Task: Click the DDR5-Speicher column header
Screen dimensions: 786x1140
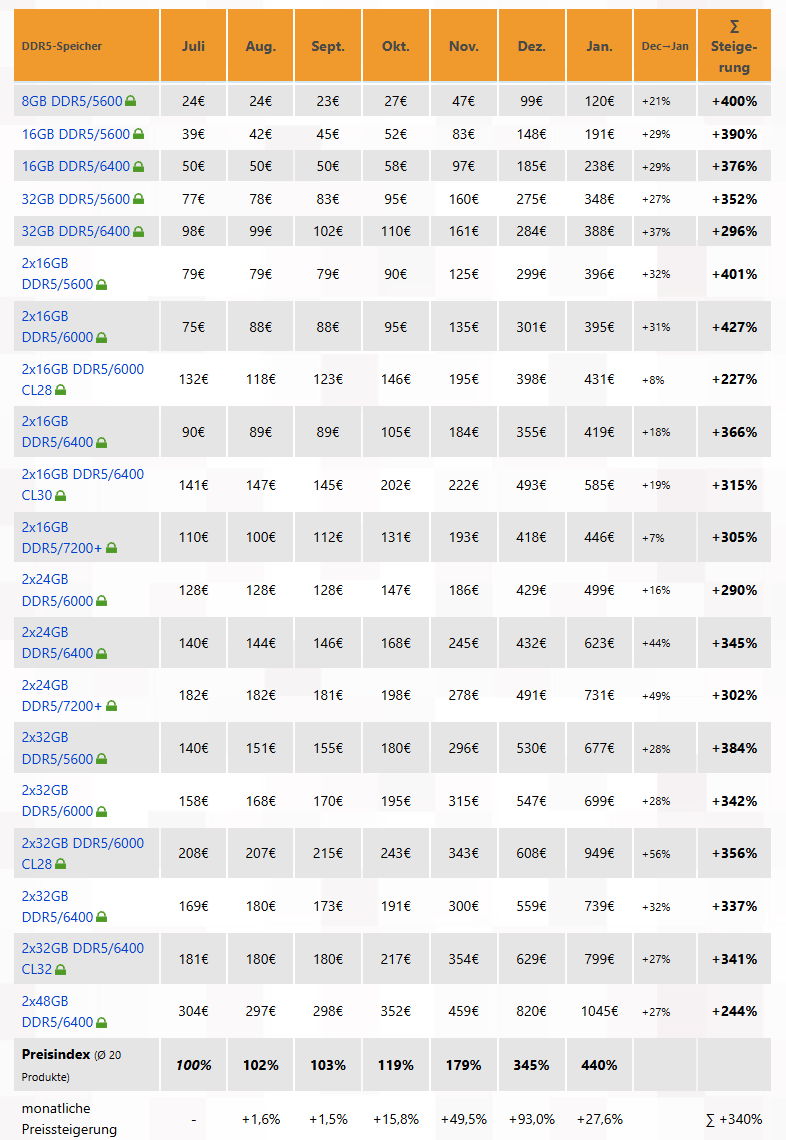Action: pos(62,46)
